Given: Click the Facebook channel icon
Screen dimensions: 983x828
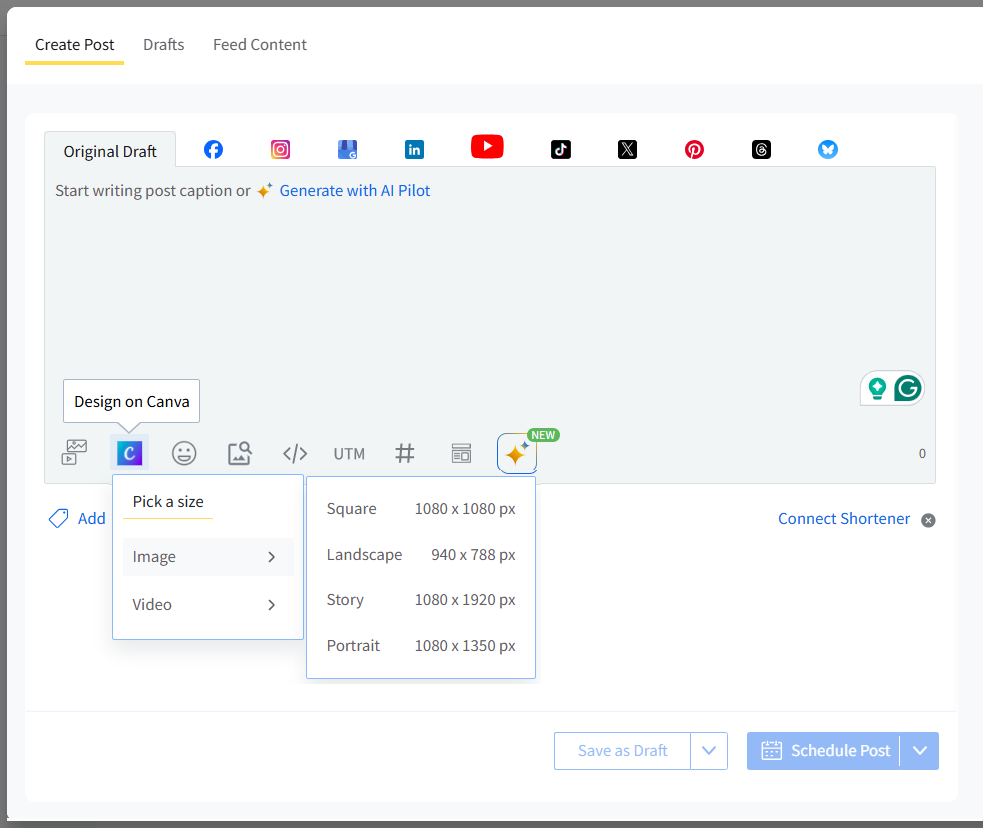Looking at the screenshot, I should (x=213, y=149).
